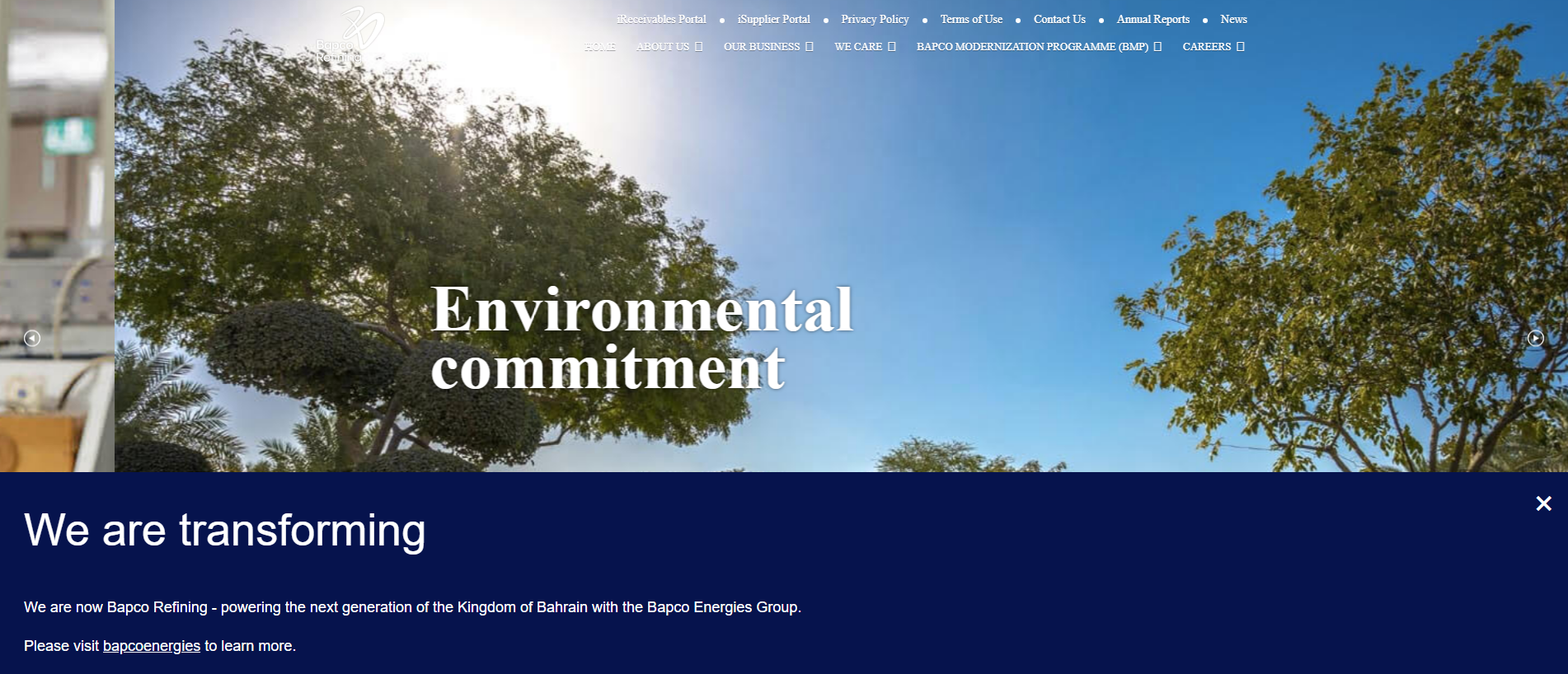The height and width of the screenshot is (674, 1568).
Task: Click the Bapco Refining logo
Action: pos(350,35)
